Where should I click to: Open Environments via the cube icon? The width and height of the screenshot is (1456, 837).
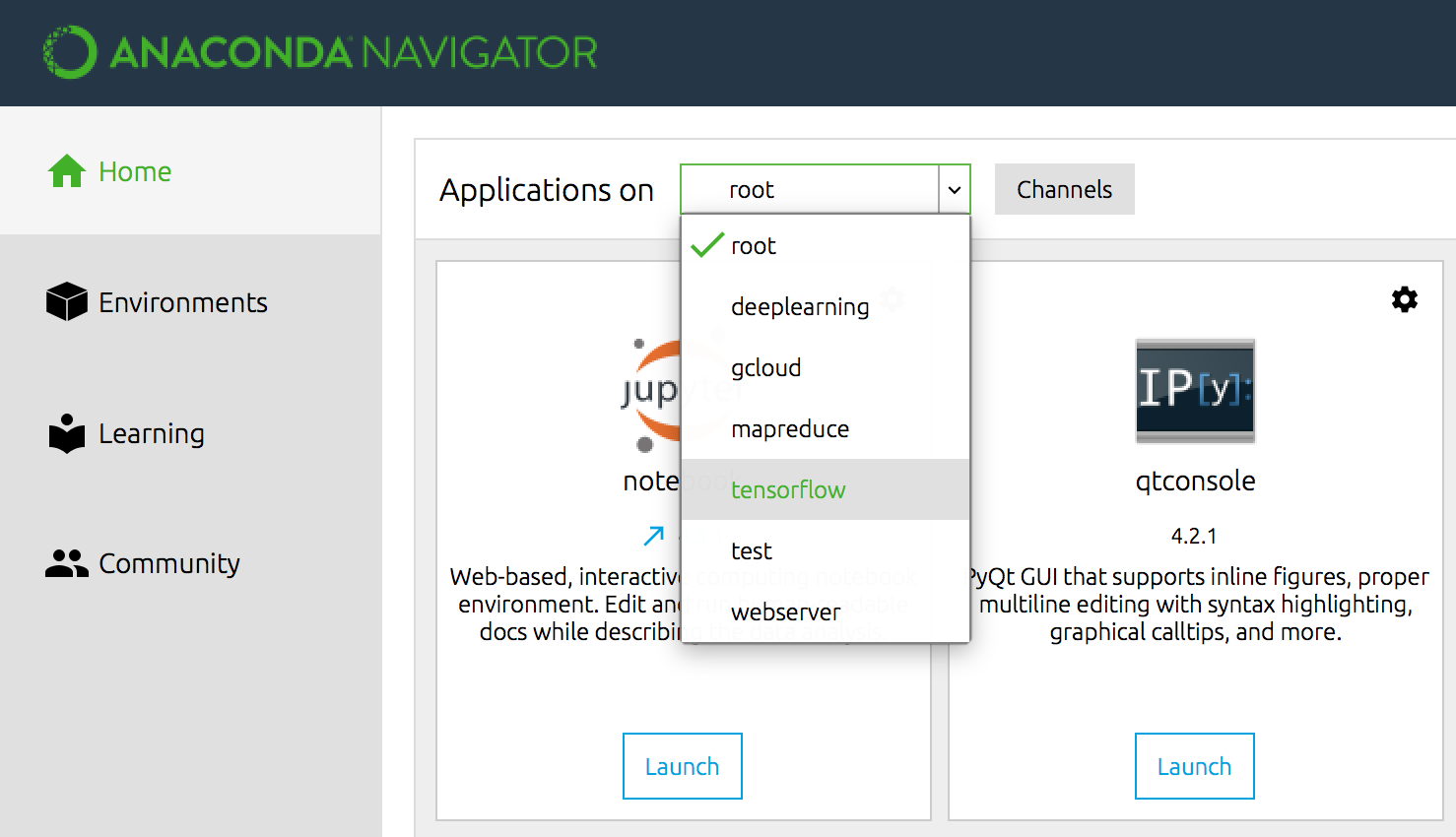click(x=67, y=301)
